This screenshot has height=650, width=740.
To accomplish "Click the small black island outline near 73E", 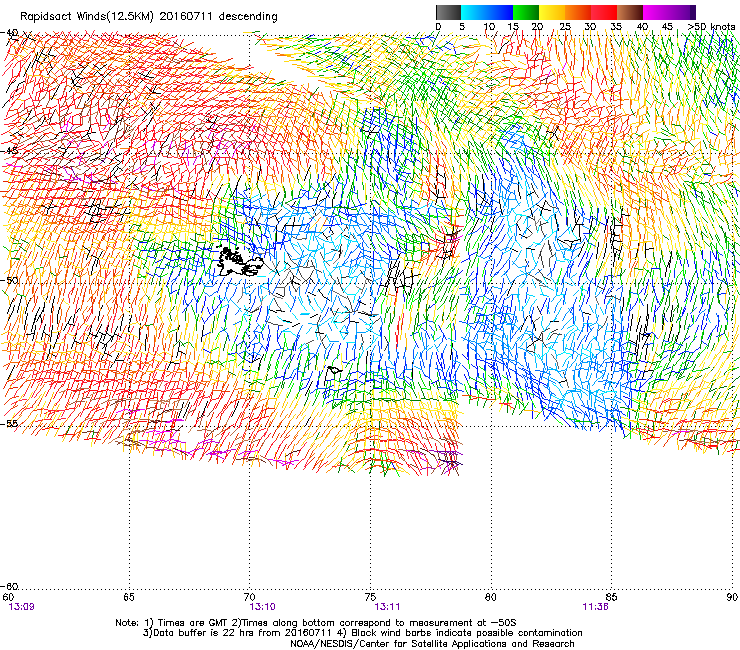I will point(334,370).
